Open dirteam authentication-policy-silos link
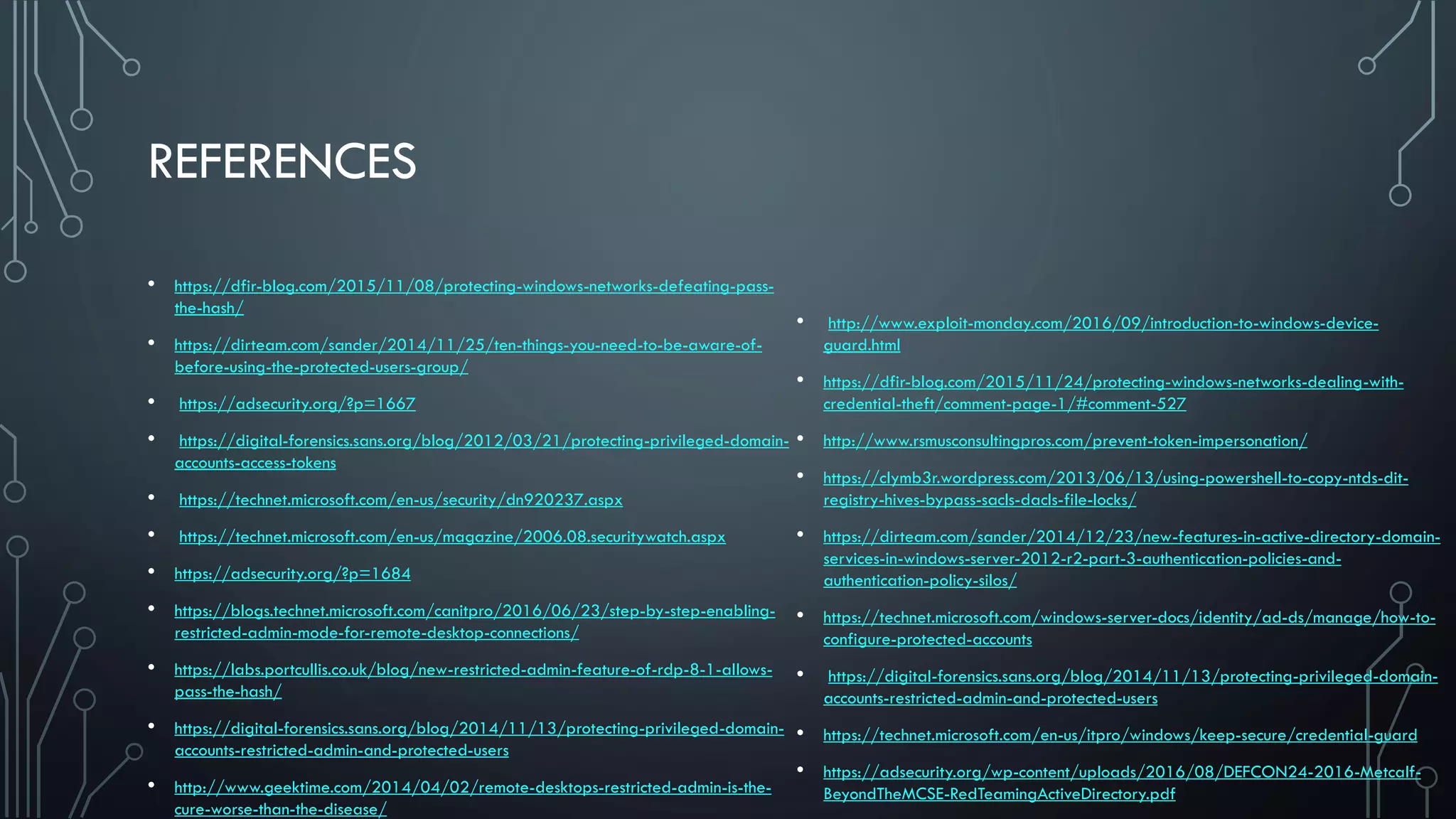This screenshot has height=819, width=1456. point(1132,559)
